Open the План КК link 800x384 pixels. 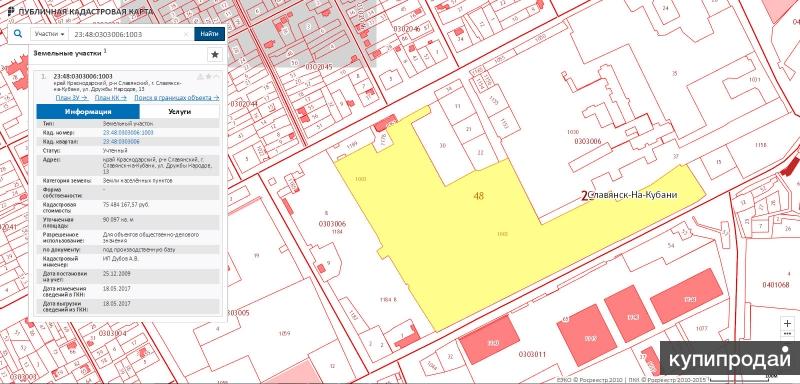click(x=111, y=97)
